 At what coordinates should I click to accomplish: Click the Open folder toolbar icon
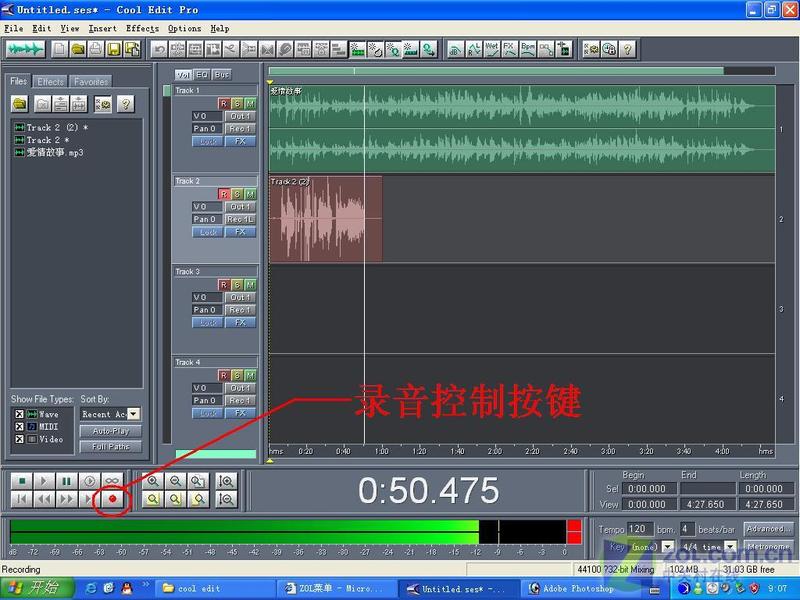coord(78,49)
